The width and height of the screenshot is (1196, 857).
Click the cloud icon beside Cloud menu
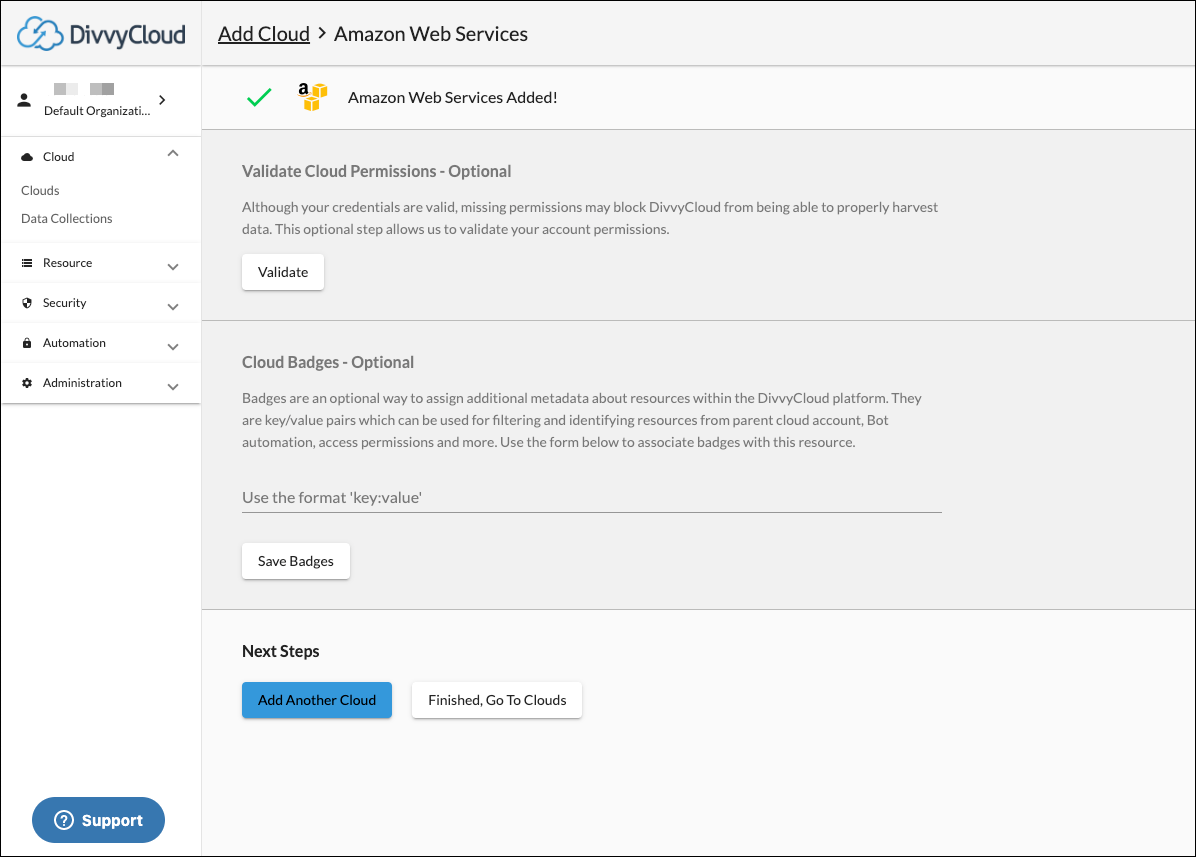(x=27, y=157)
